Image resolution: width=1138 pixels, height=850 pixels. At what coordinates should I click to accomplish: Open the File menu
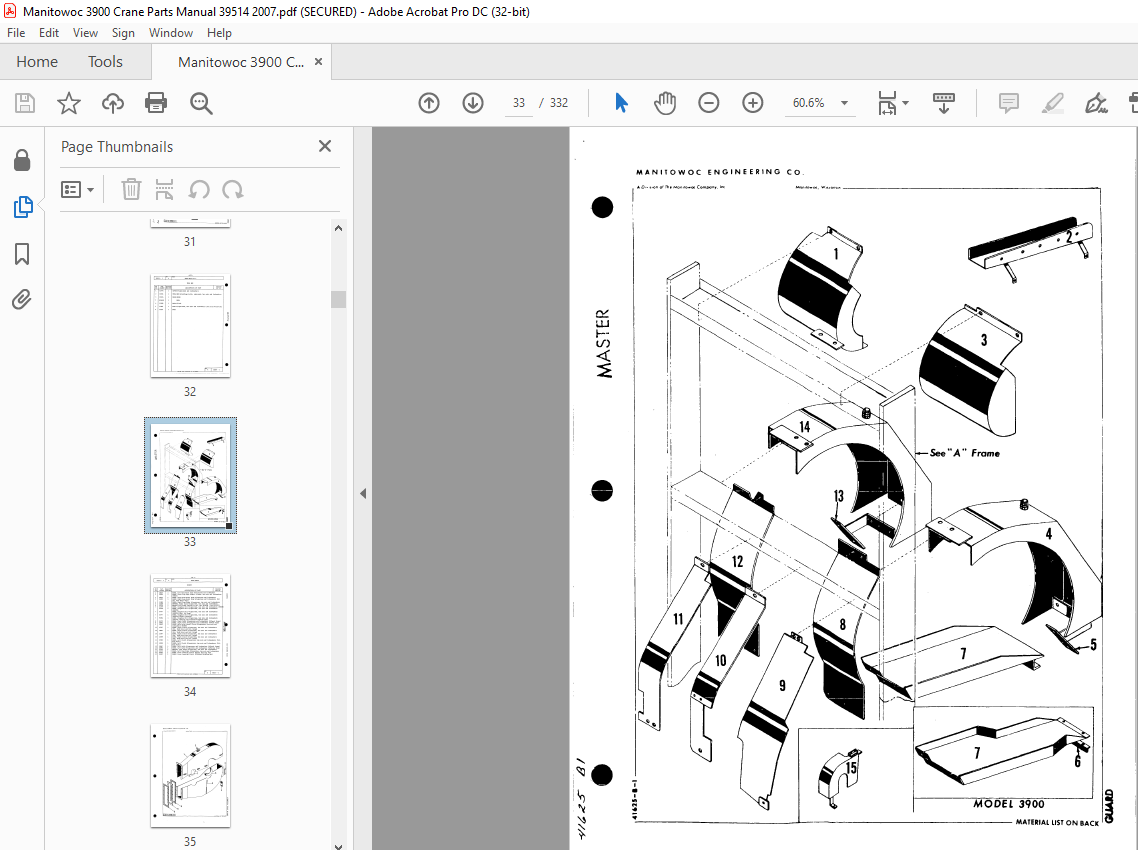click(x=16, y=33)
